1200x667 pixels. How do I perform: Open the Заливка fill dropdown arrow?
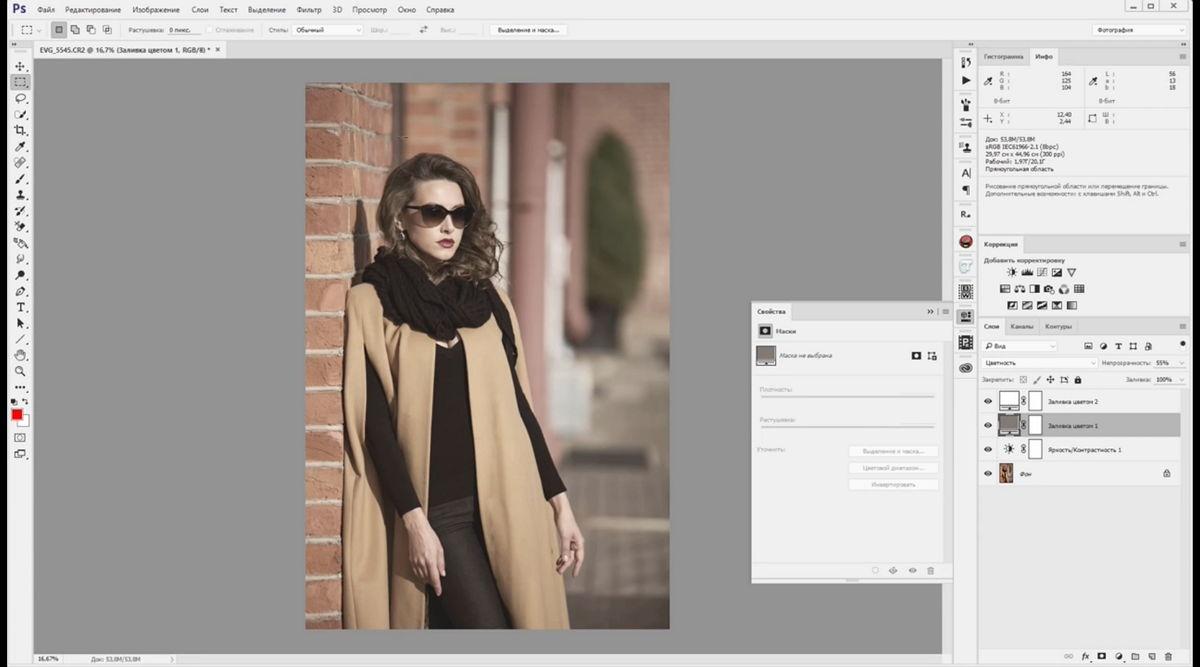click(1182, 380)
